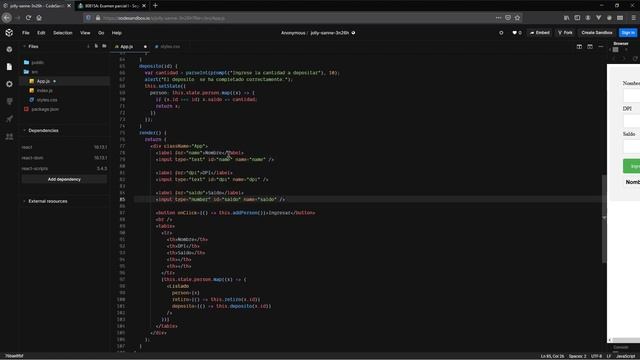640x360 pixels.
Task: Select package.json in the file tree
Action: coord(45,109)
